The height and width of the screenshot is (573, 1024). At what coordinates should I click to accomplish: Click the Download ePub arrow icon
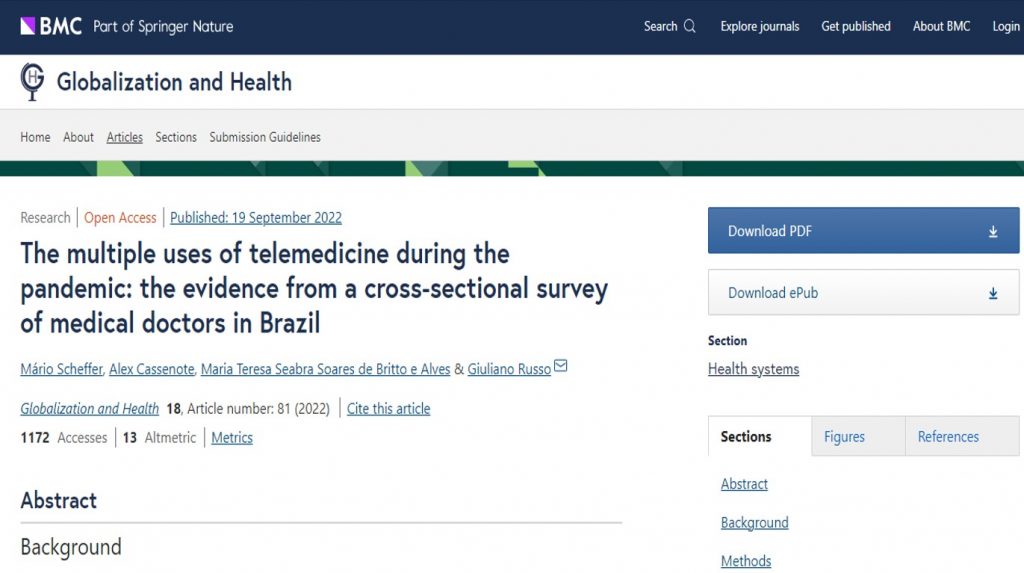(x=993, y=293)
